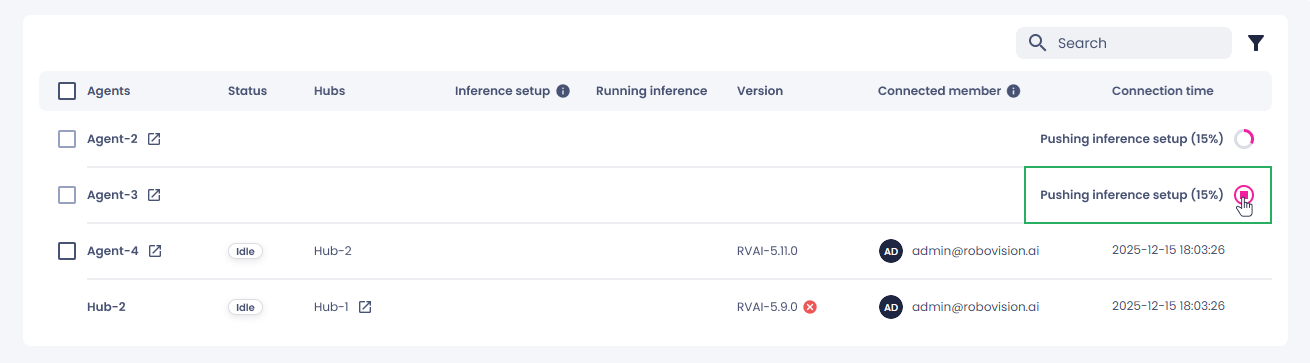The image size is (1310, 363).
Task: Open Agent-2 external link icon
Action: pyautogui.click(x=154, y=139)
